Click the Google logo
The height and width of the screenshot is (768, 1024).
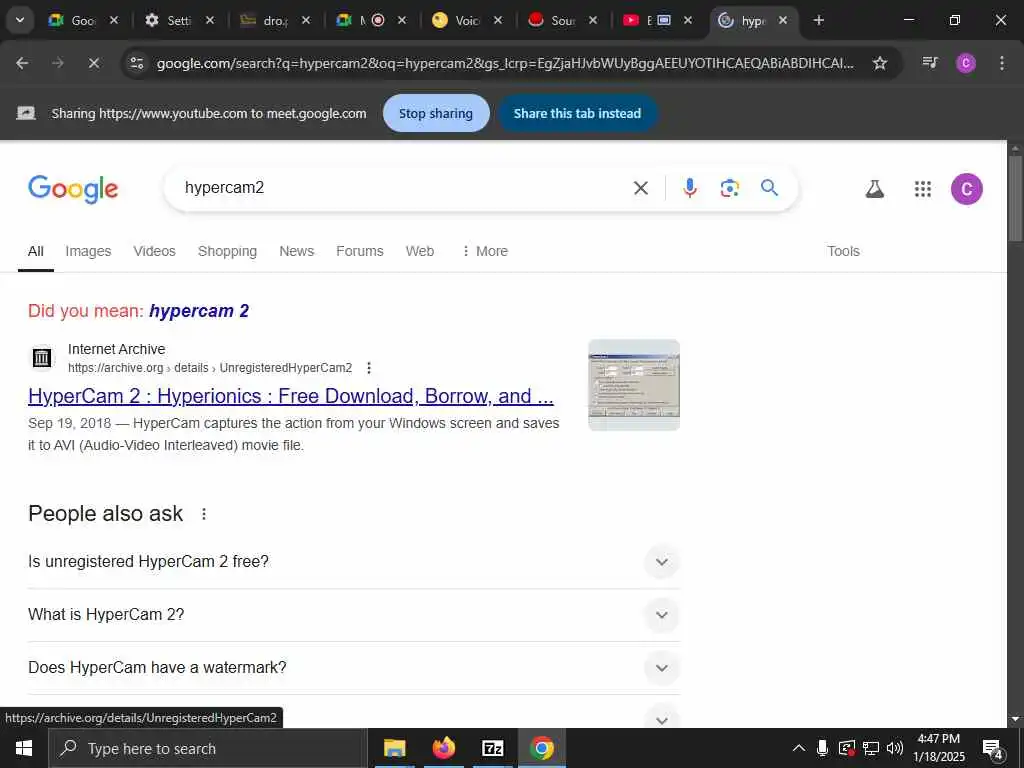tap(73, 189)
